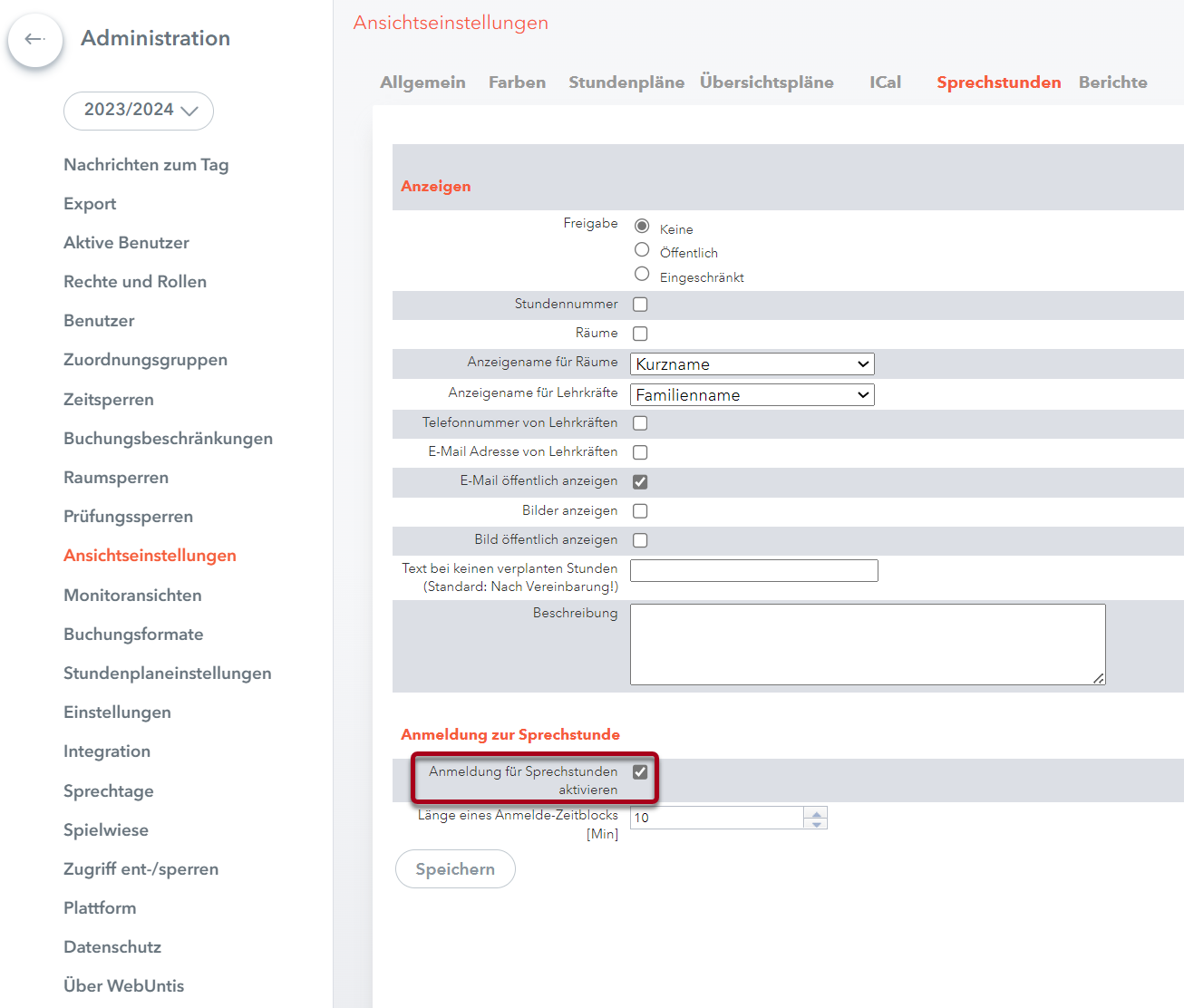This screenshot has width=1184, height=1008.
Task: Open the 2023/2024 school year dropdown
Action: [139, 111]
